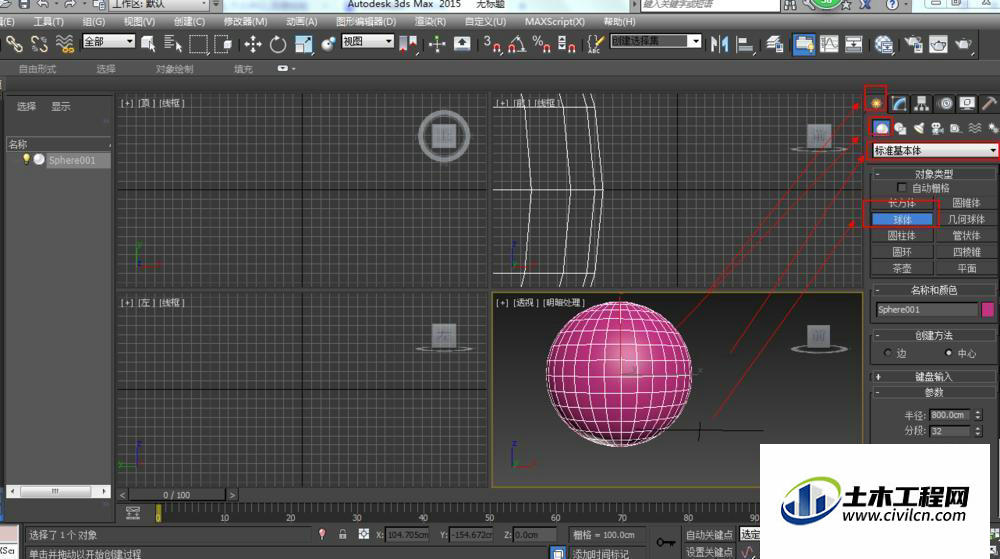Select Sphere001 in the scene explorer
This screenshot has height=559, width=1000.
click(71, 160)
